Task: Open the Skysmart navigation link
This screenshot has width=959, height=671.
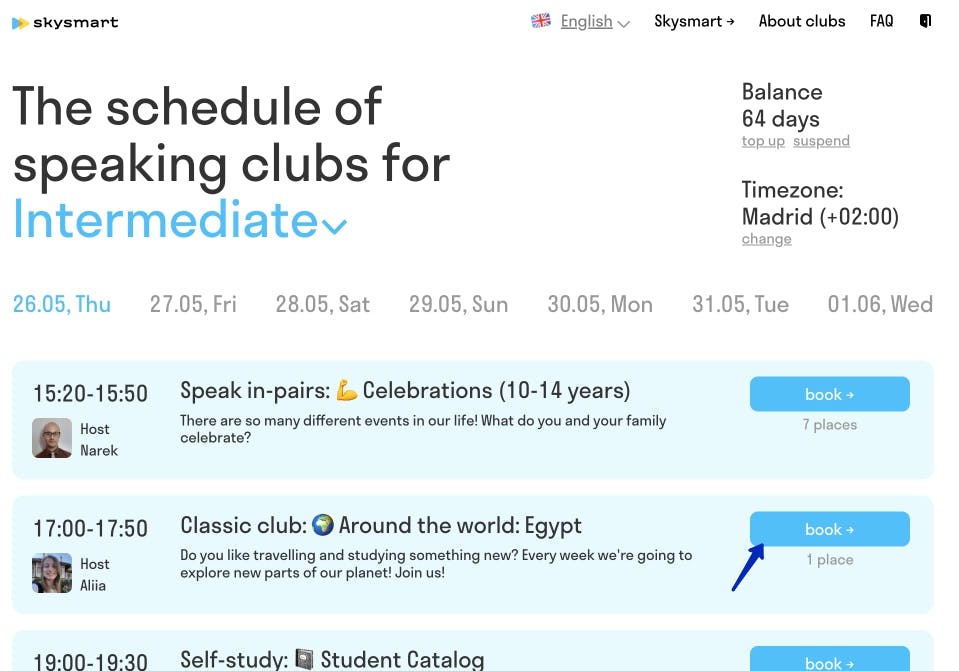Action: tap(694, 21)
